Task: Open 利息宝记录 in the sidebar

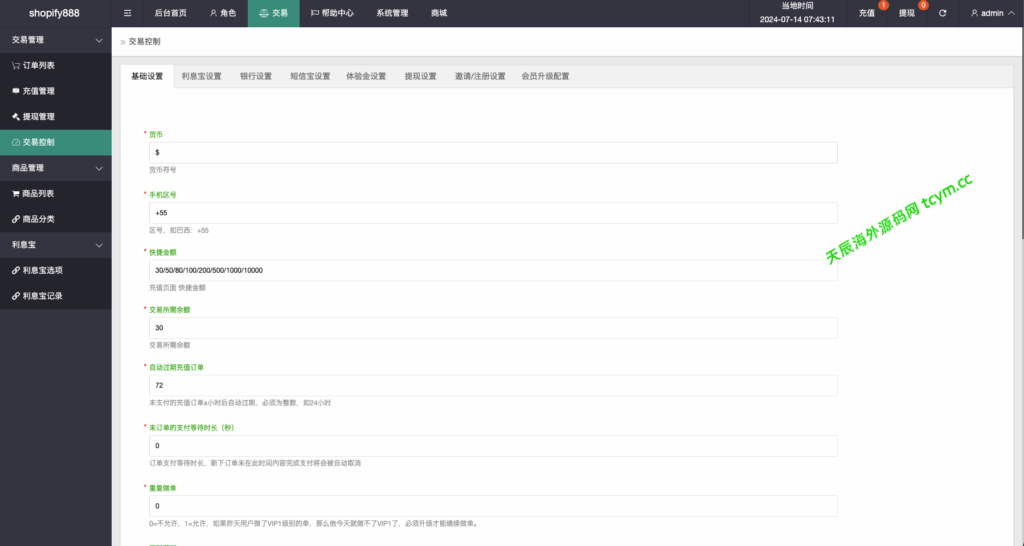Action: click(x=56, y=296)
